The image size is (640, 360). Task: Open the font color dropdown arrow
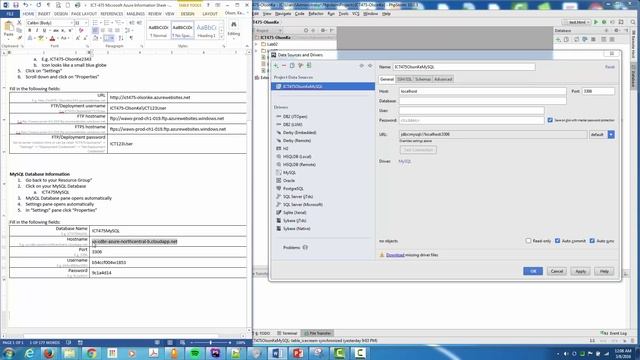click(58, 38)
